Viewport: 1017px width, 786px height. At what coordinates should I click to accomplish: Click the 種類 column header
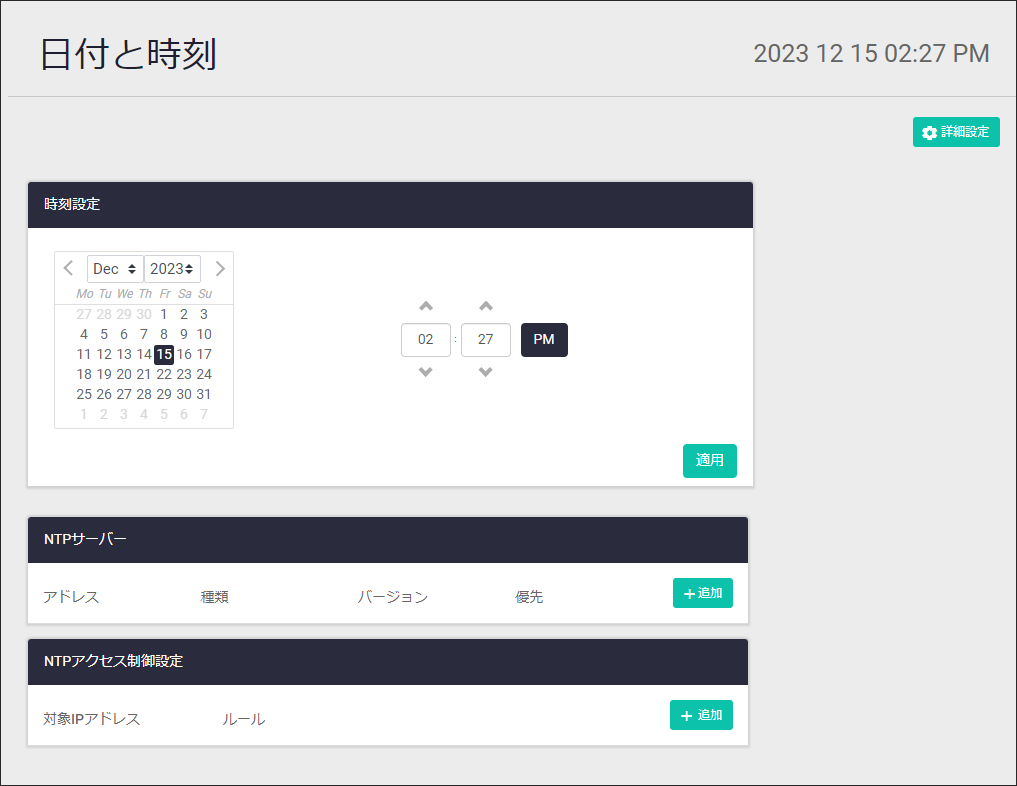pyautogui.click(x=214, y=597)
